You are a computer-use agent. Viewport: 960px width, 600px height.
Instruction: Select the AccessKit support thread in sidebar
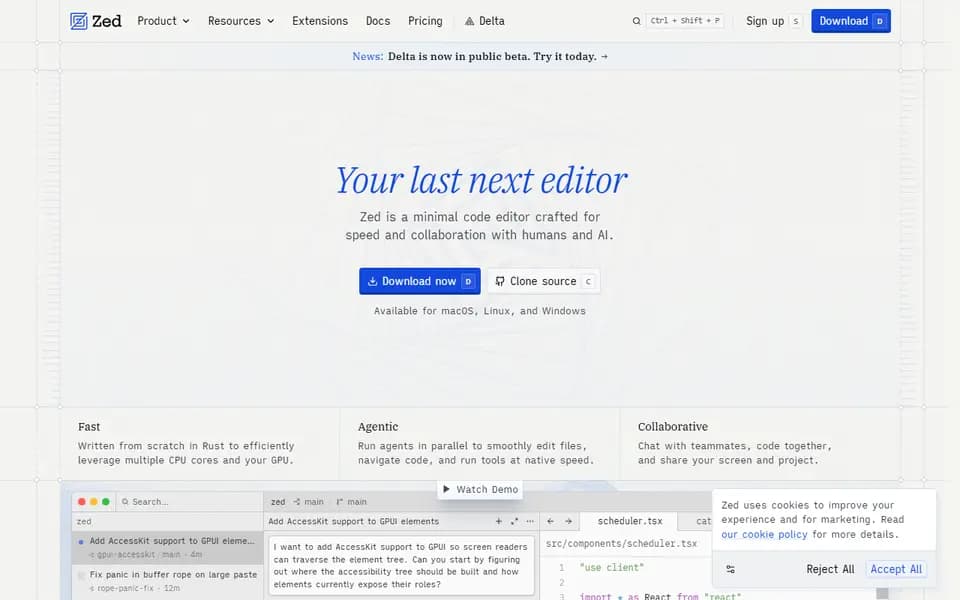click(x=167, y=547)
